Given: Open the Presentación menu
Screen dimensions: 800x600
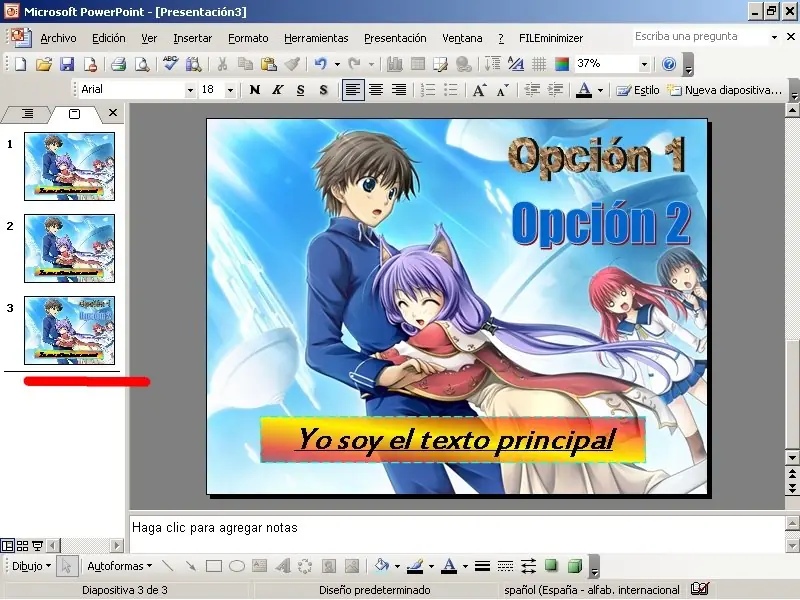Looking at the screenshot, I should coord(395,38).
